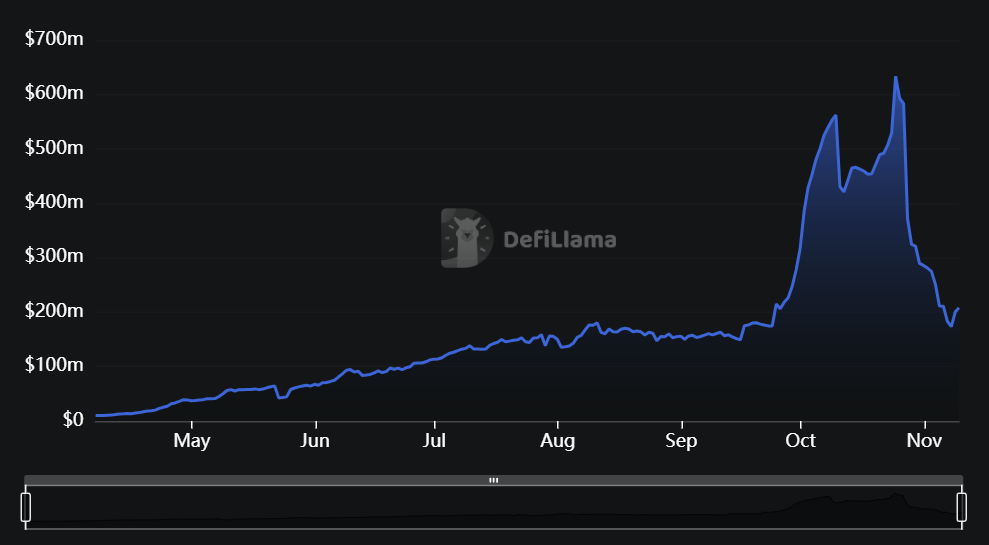Click the May label on x-axis
989x545 pixels.
click(x=191, y=441)
